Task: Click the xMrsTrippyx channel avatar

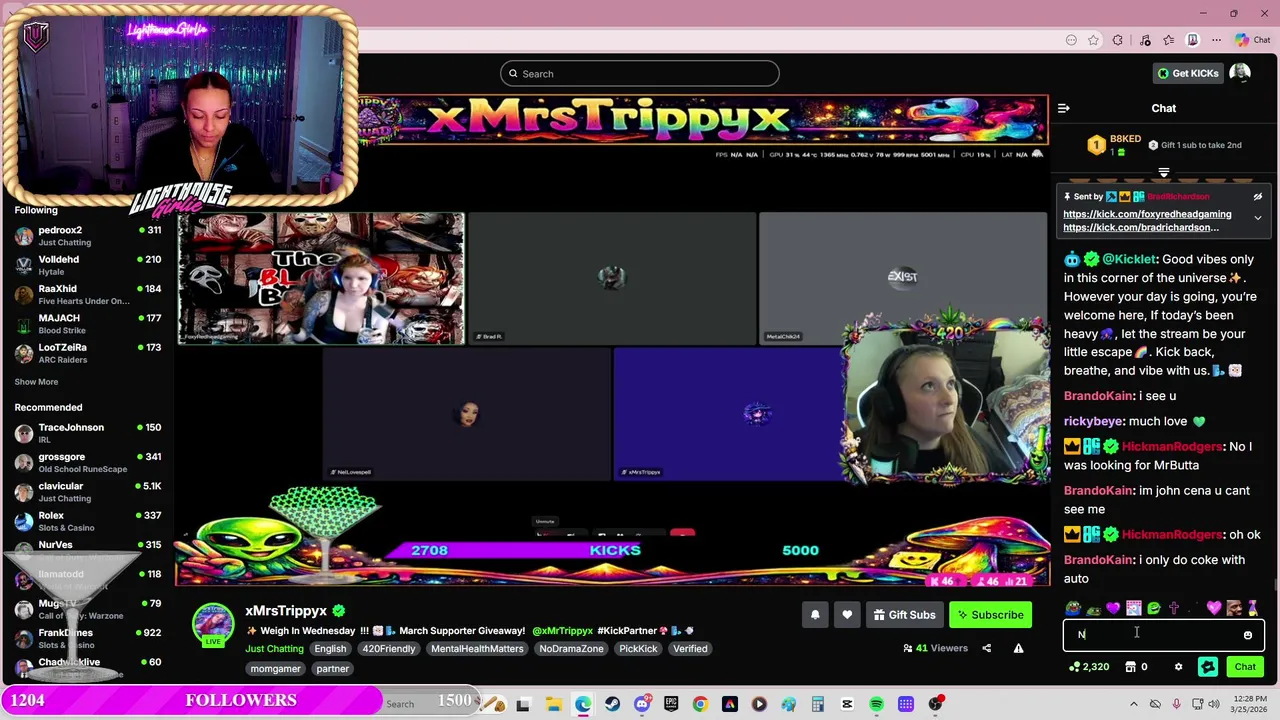Action: pyautogui.click(x=213, y=623)
